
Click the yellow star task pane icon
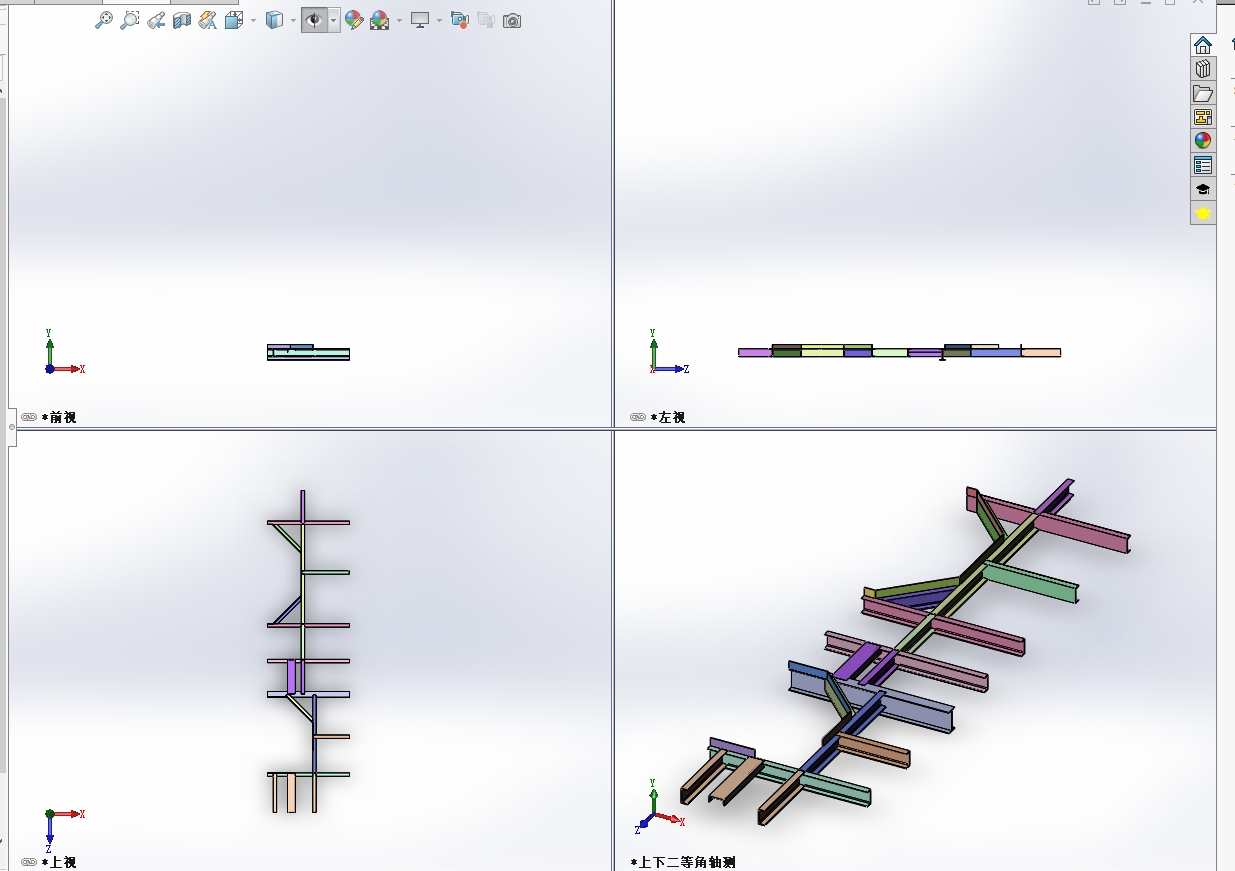[x=1203, y=213]
